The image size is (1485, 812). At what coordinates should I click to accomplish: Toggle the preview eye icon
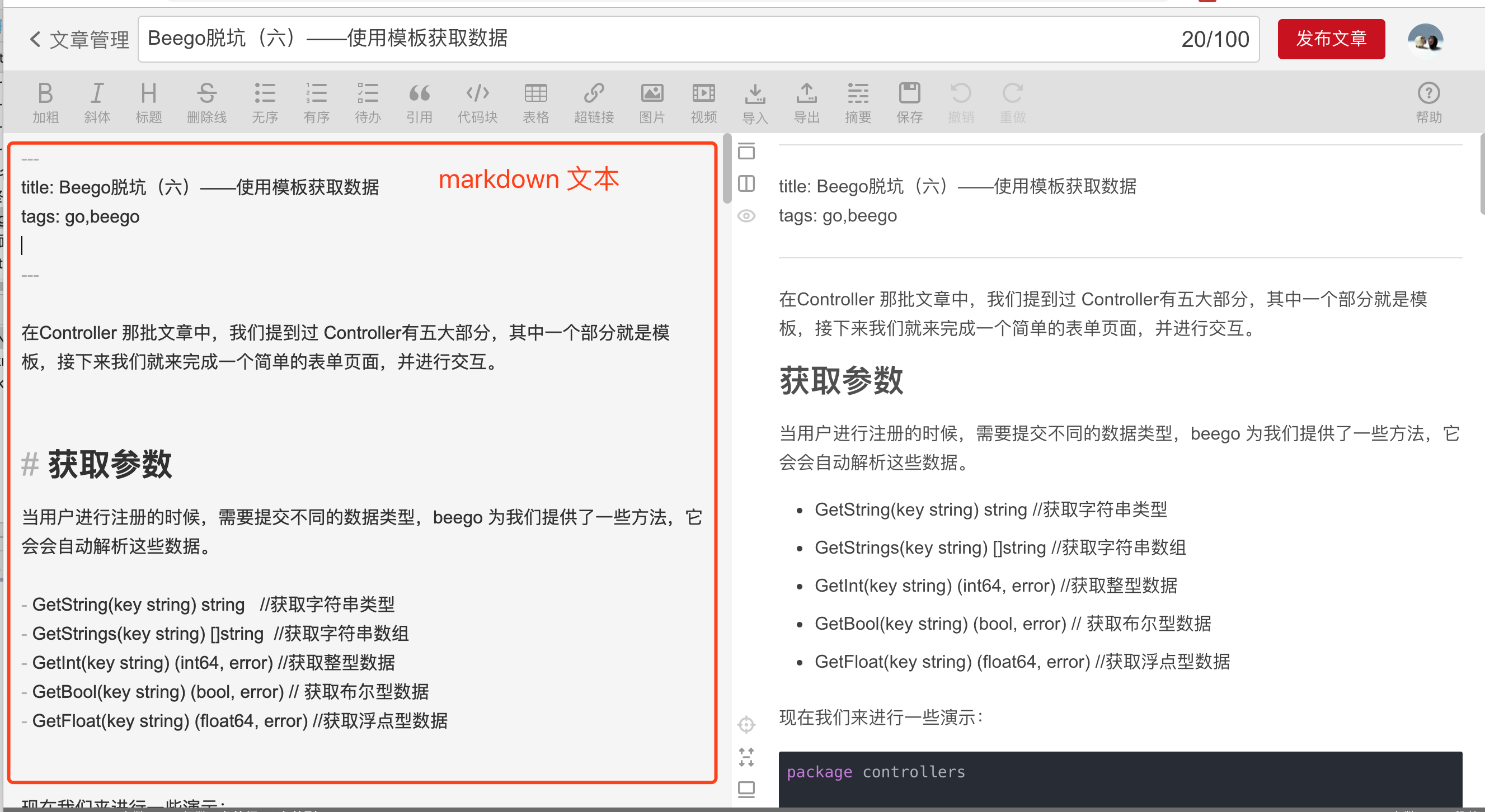pos(746,216)
